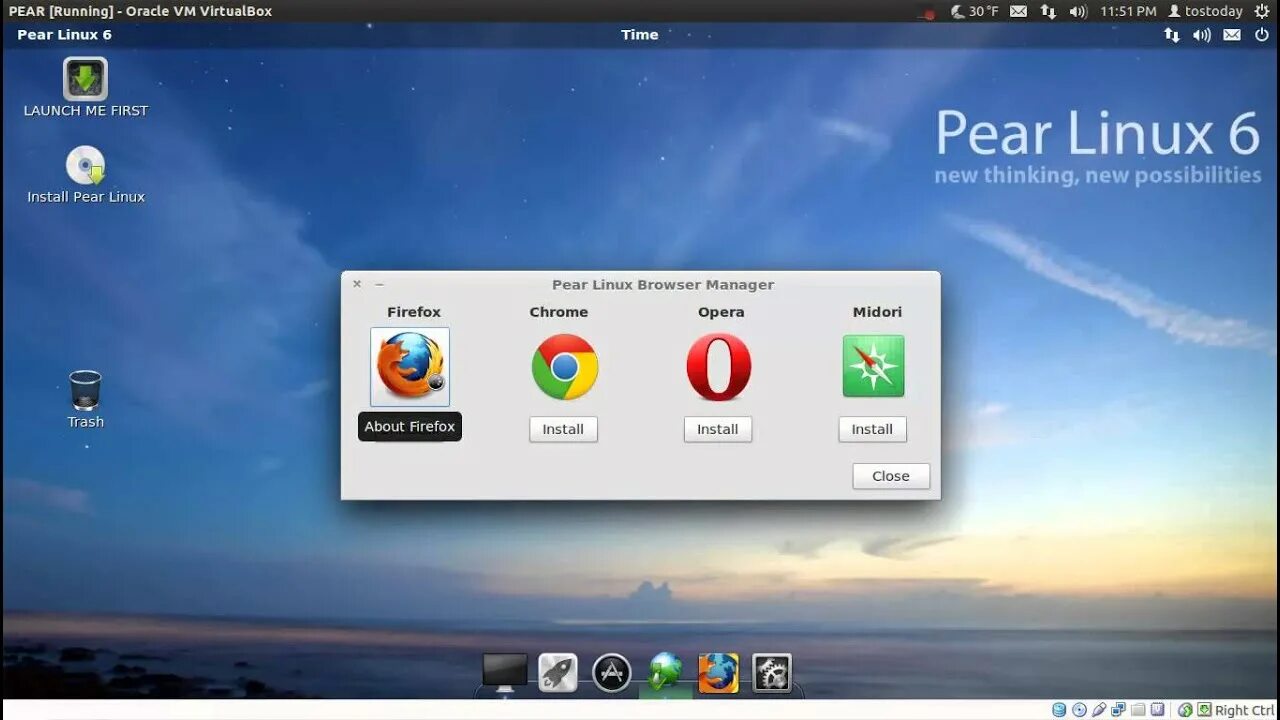Open the LAUNCH ME FIRST desktop icon
The height and width of the screenshot is (720, 1280).
(85, 80)
